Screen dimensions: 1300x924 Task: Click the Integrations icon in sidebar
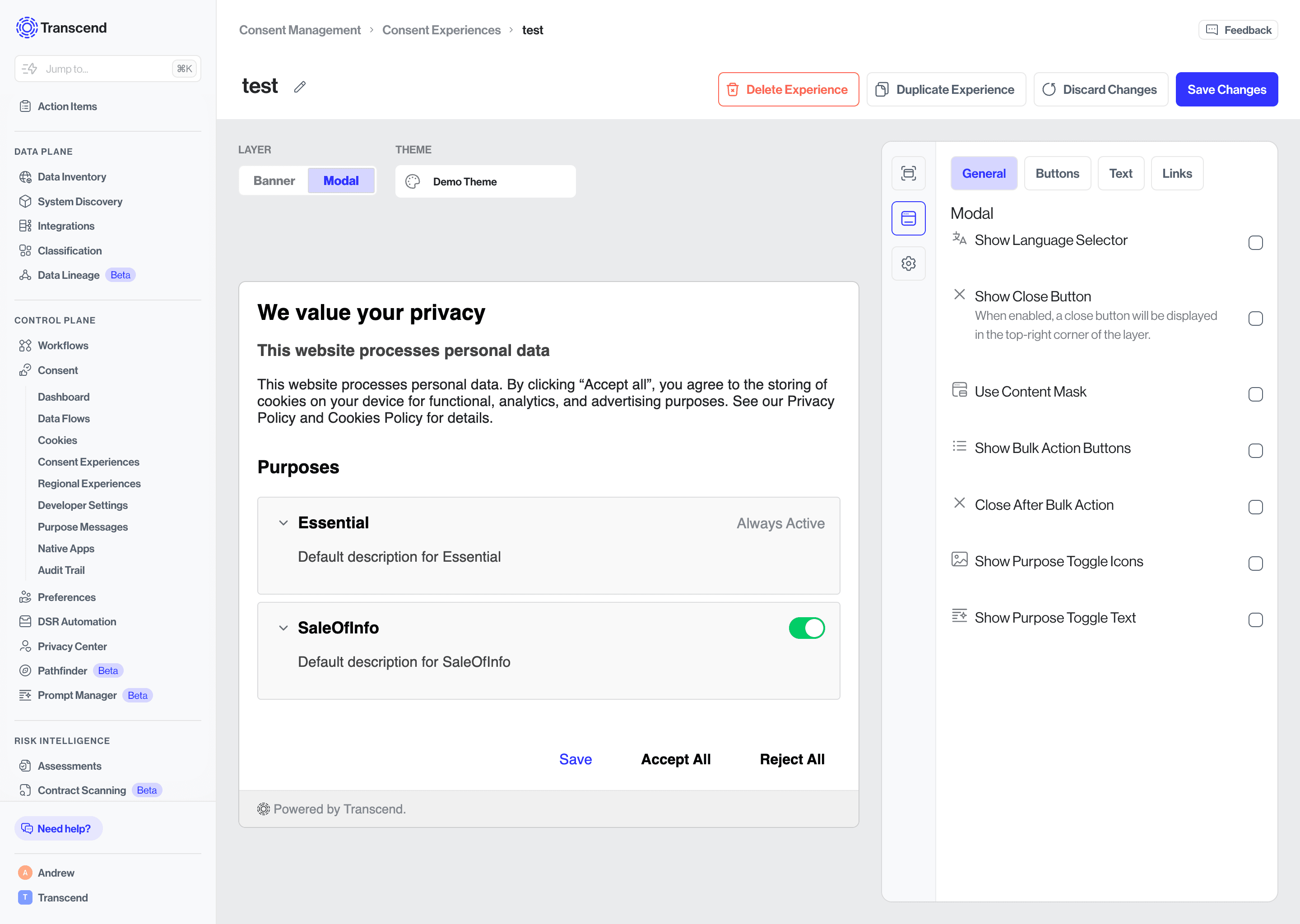(x=25, y=226)
